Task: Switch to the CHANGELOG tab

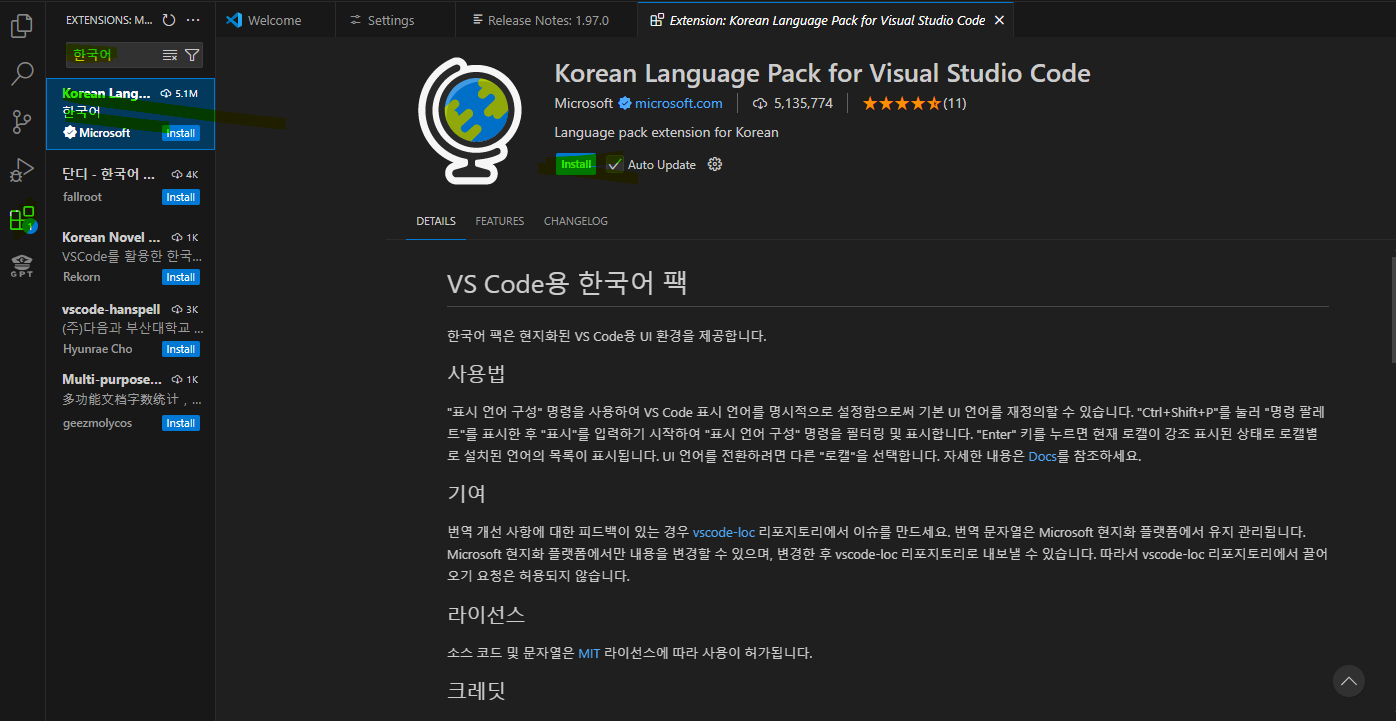Action: [x=576, y=221]
